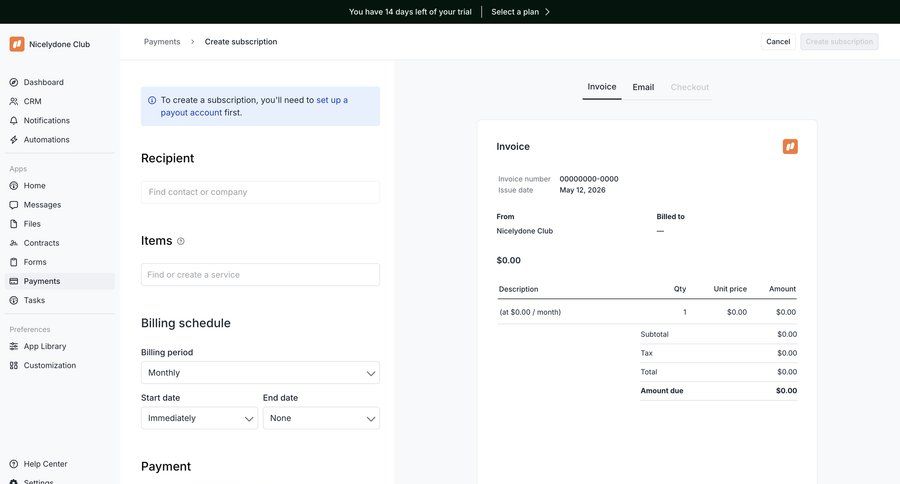Viewport: 900px width, 484px height.
Task: Open Messages in the sidebar
Action: [x=60, y=204]
